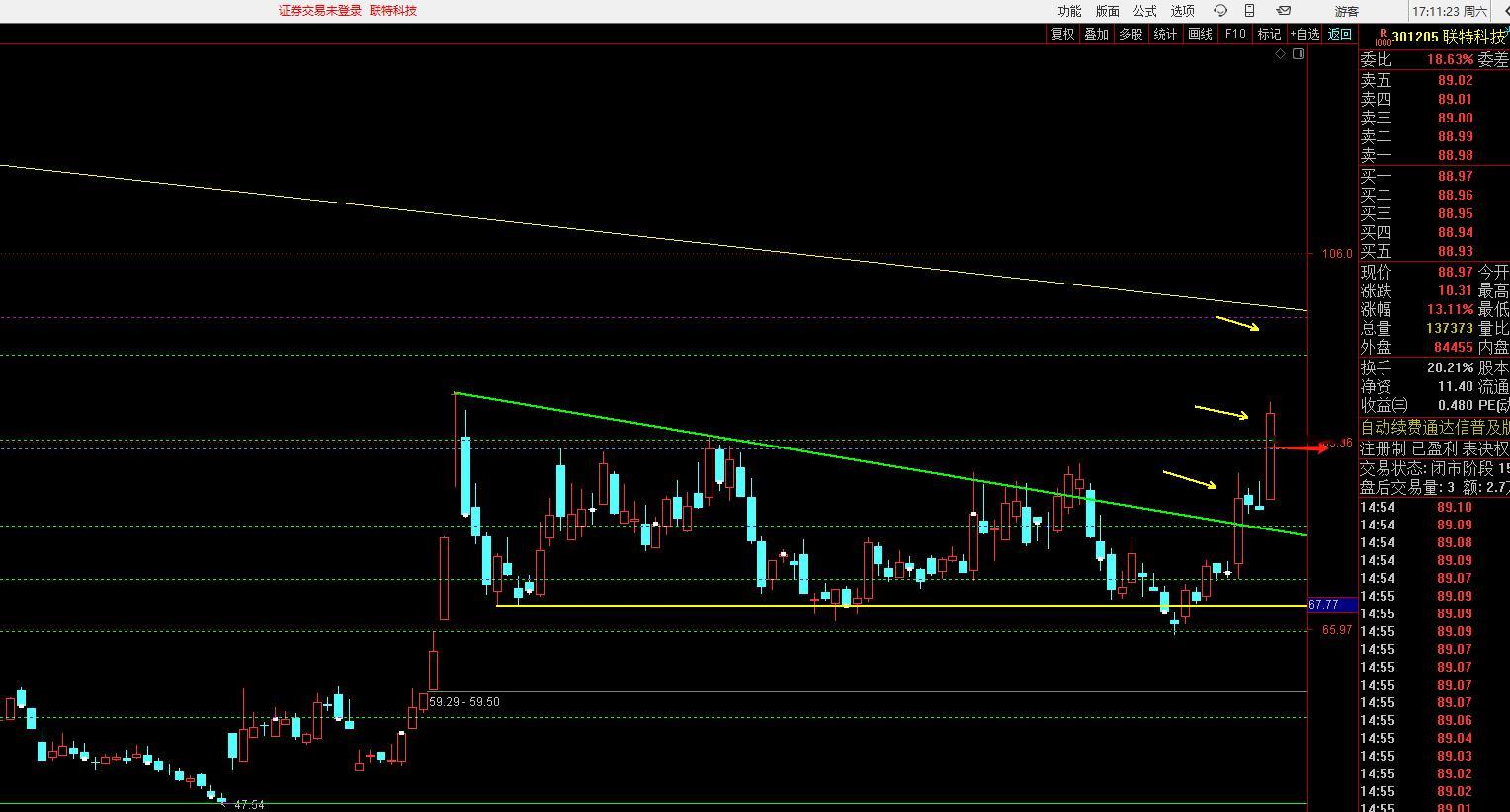Screen dimensions: 1510x812
Task: Click the 统计 toolbar button
Action: point(1165,34)
